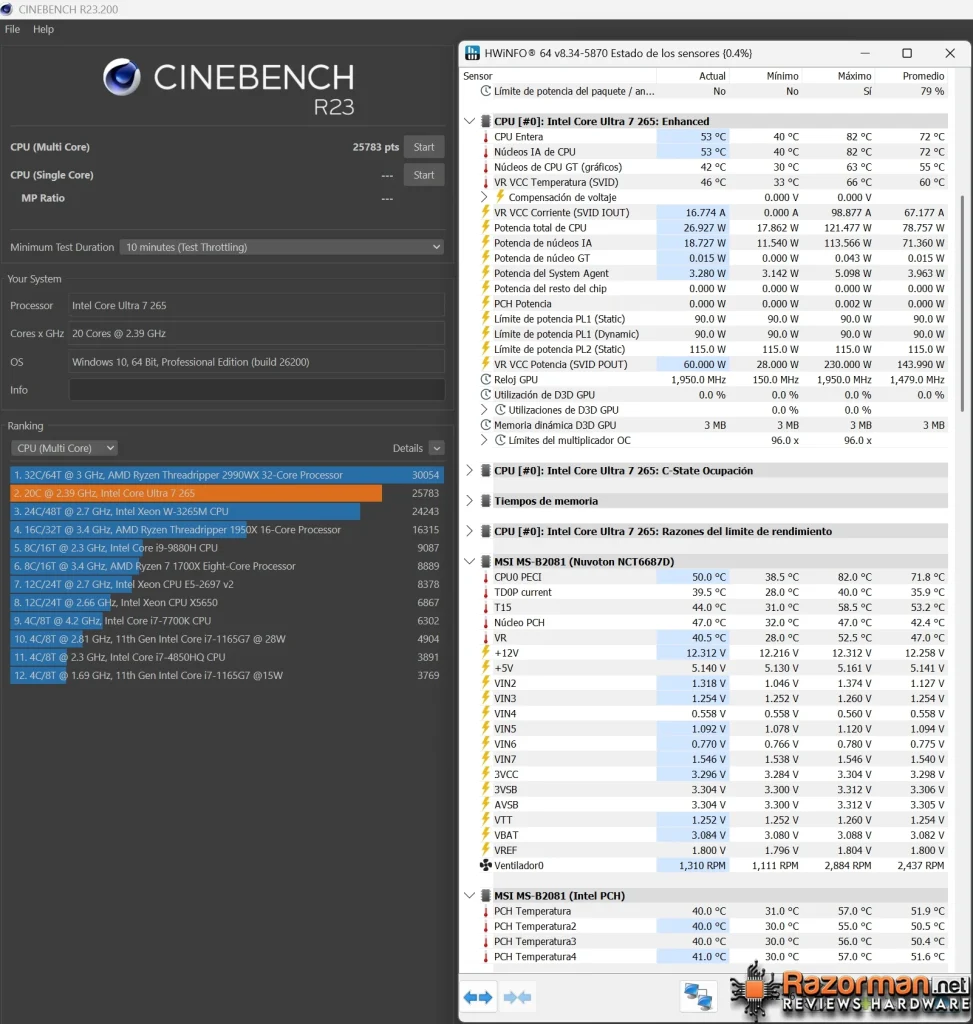Select Intel Xeon W-3265M ranking row
This screenshot has height=1024, width=973.
pyautogui.click(x=227, y=511)
